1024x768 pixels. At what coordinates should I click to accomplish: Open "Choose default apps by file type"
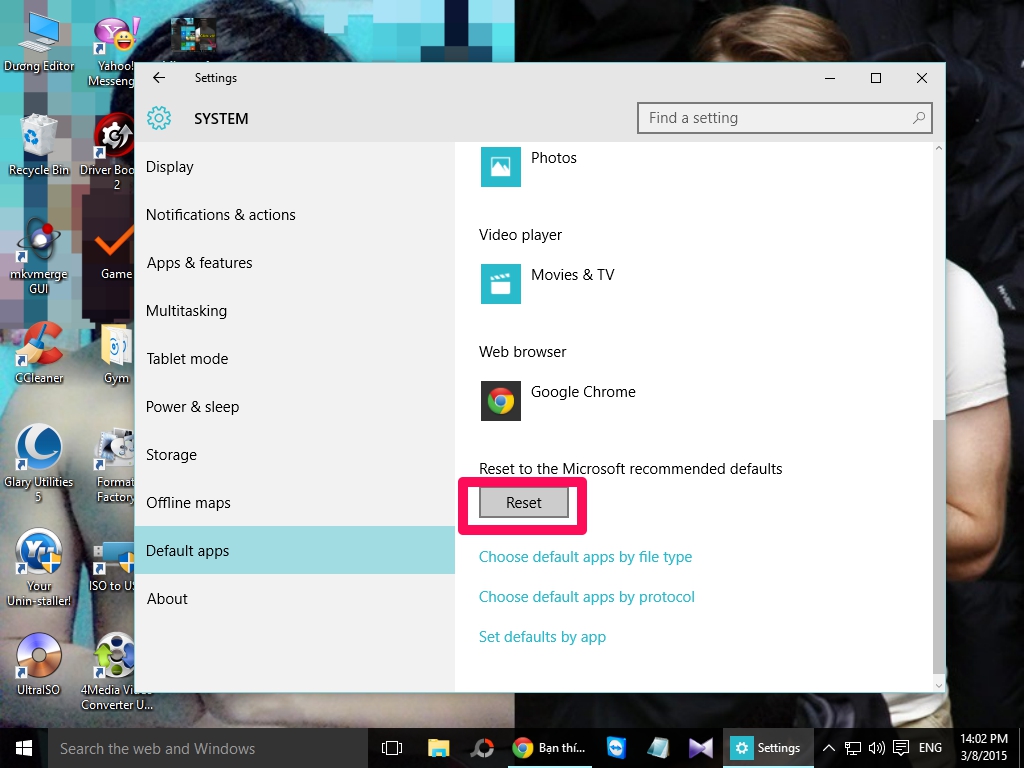[585, 557]
